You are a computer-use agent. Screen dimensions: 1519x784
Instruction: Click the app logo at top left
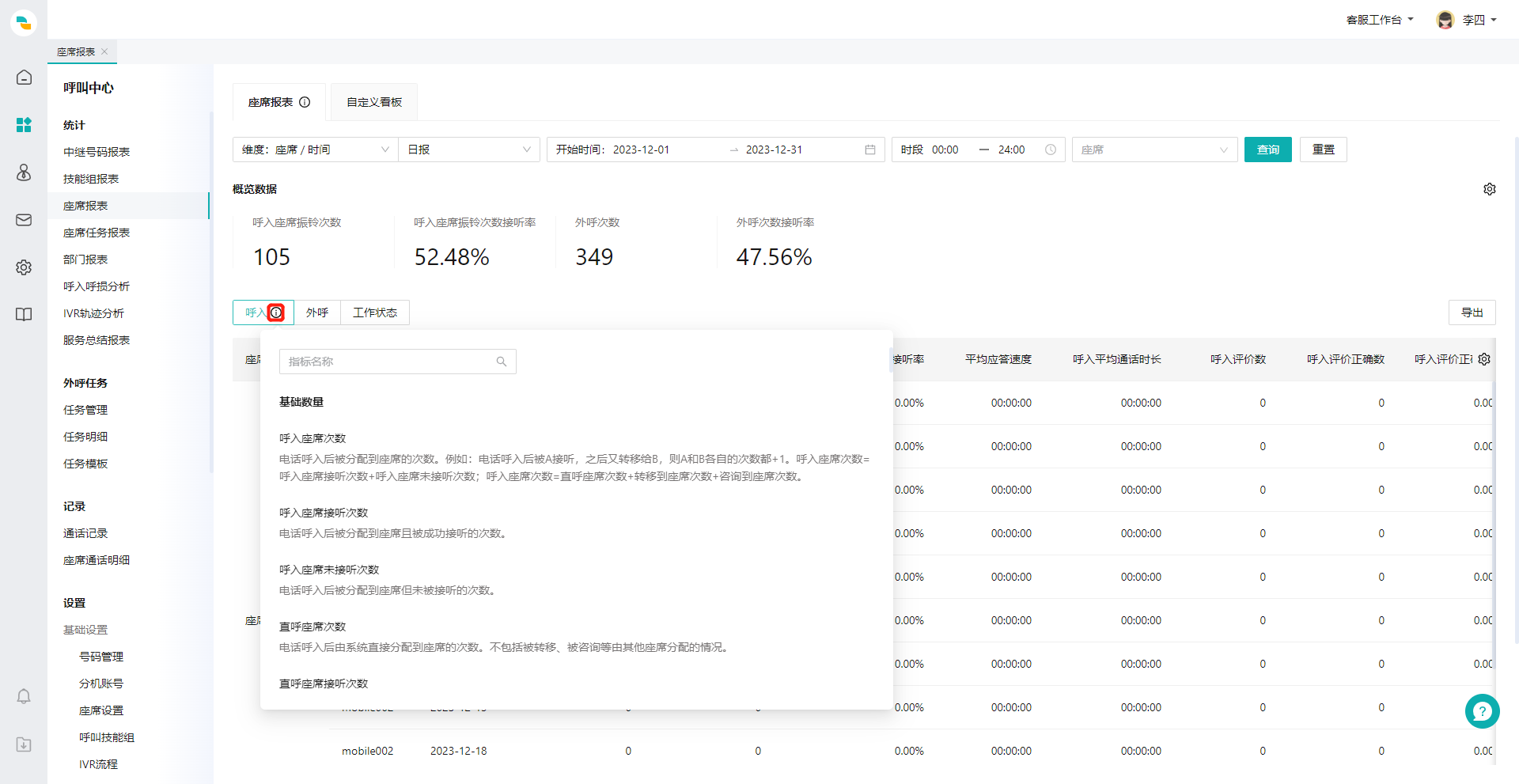(x=24, y=23)
